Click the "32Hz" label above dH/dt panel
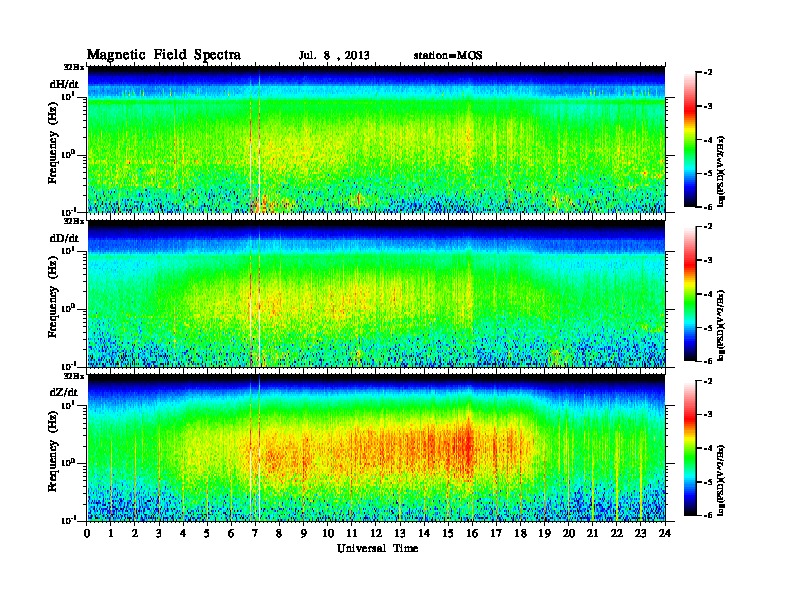 pyautogui.click(x=74, y=67)
